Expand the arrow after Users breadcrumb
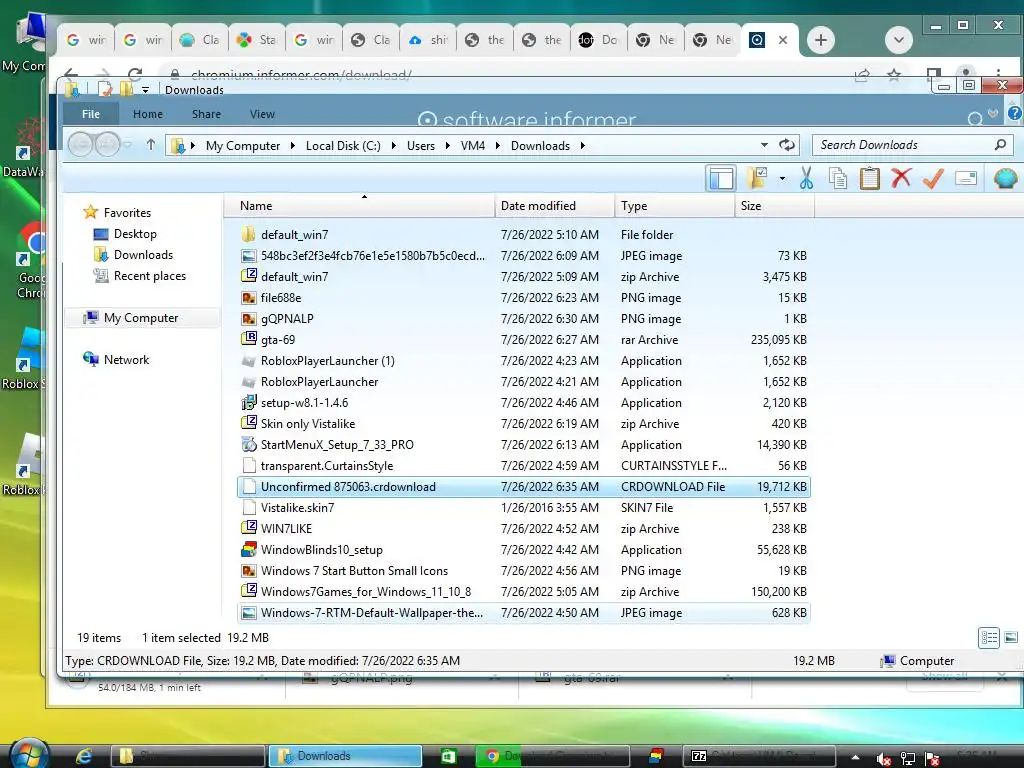 coord(447,146)
